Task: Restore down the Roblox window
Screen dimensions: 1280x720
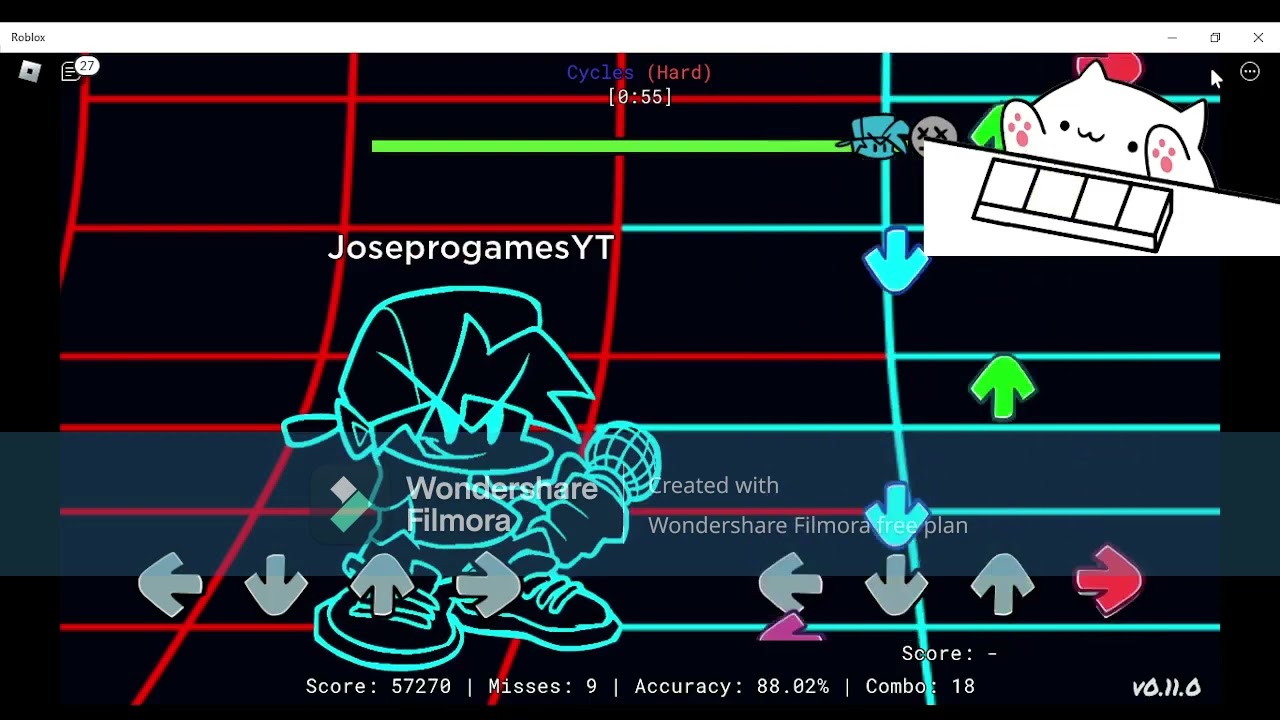Action: coord(1215,38)
